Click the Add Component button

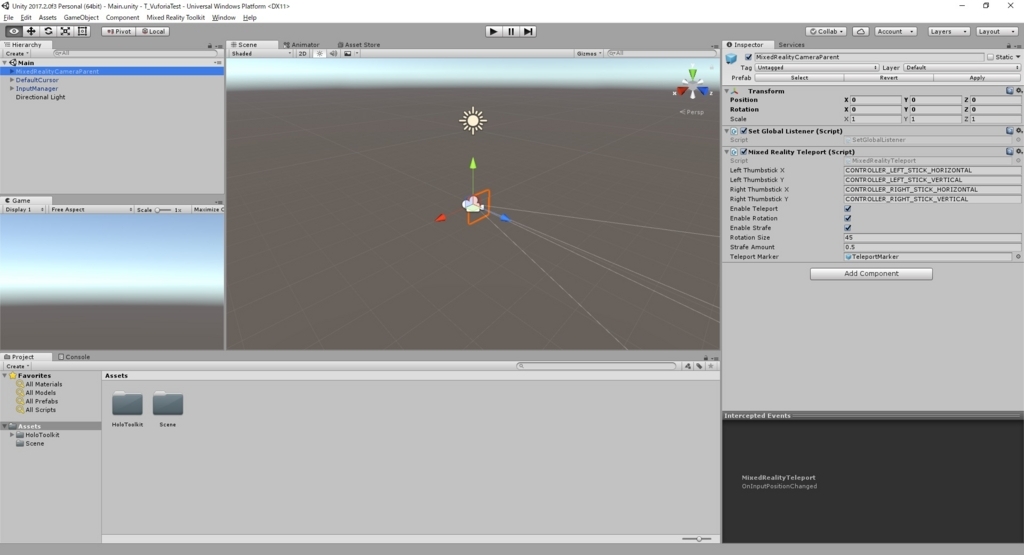pyautogui.click(x=871, y=274)
